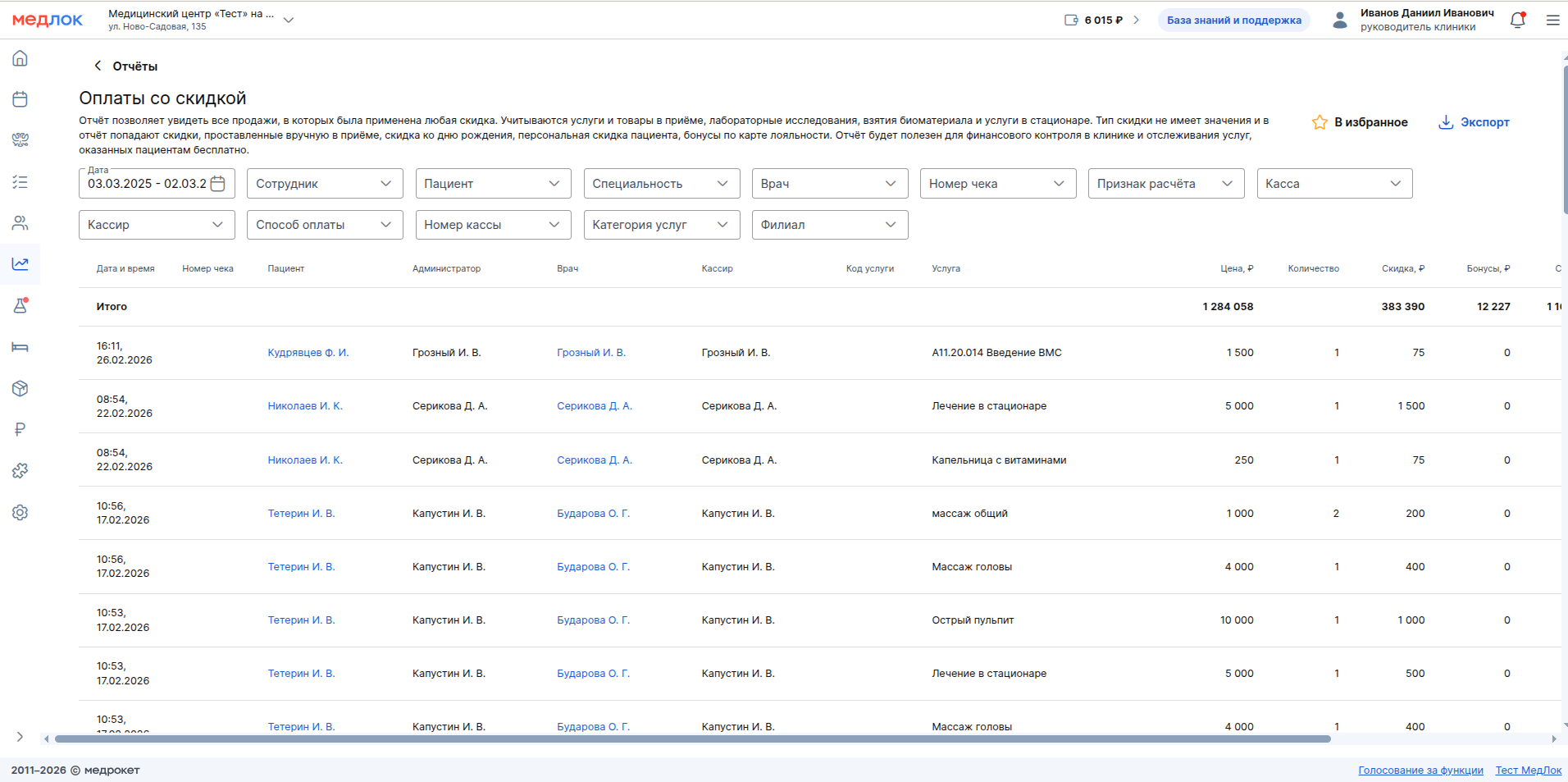Screen dimensions: 1568x782
Task: Click the horizontal table scrollbar
Action: coord(691,739)
